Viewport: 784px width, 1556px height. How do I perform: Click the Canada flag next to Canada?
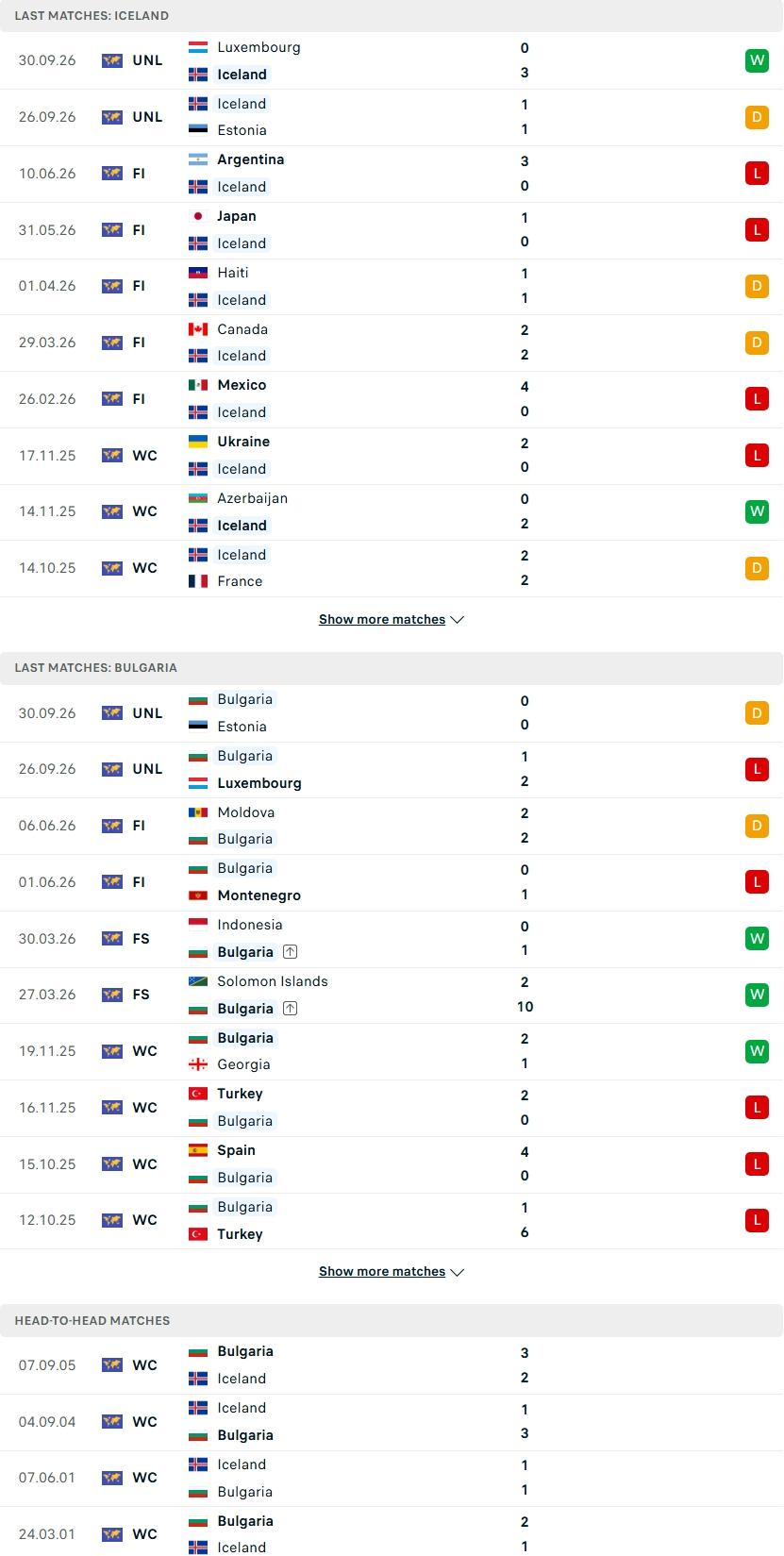(198, 329)
